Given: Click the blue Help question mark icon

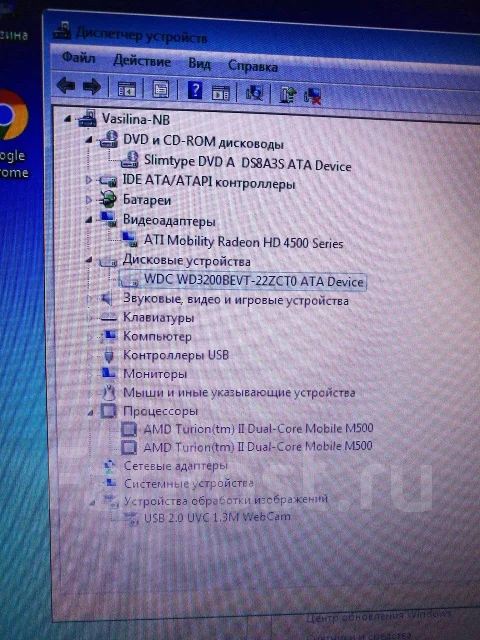Looking at the screenshot, I should 195,90.
